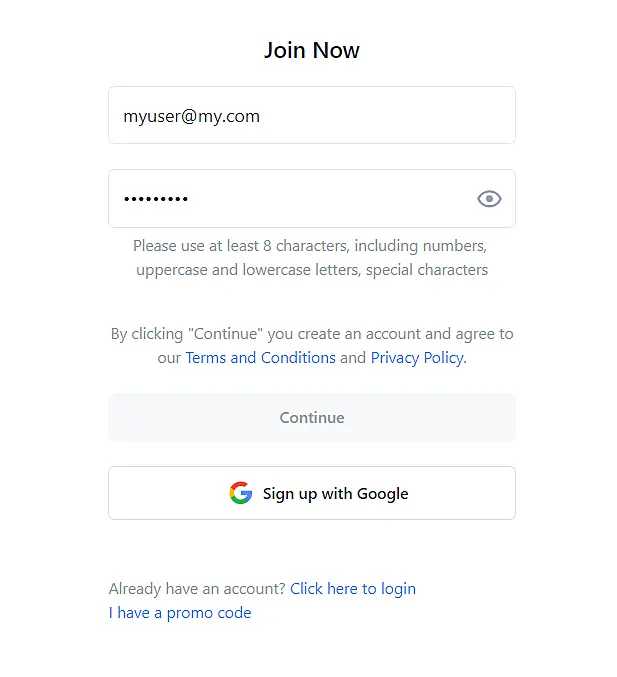Select "I have a promo code"
This screenshot has width=617, height=677.
point(180,613)
